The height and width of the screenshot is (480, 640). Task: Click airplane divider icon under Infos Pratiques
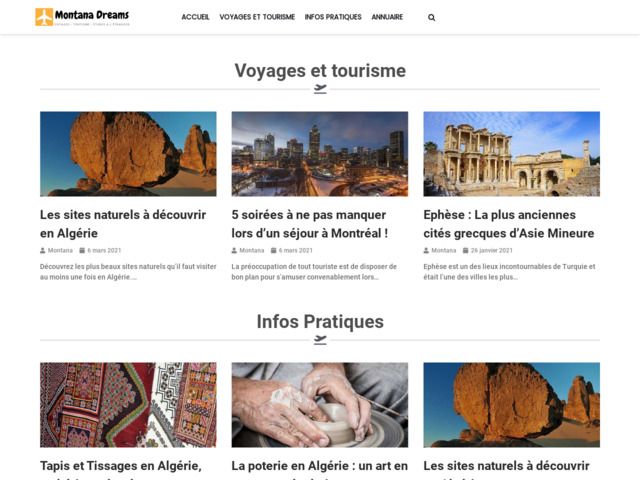pyautogui.click(x=320, y=340)
